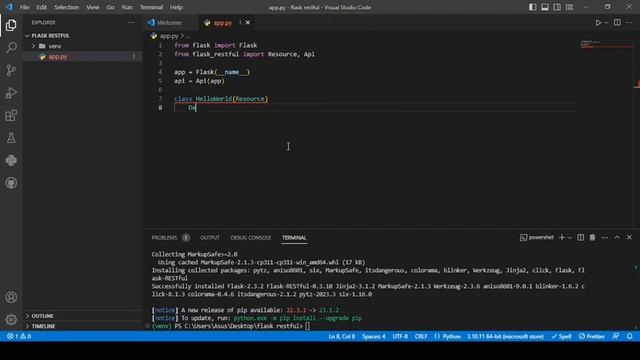Open the File menu
This screenshot has height=360, width=640.
pos(24,7)
